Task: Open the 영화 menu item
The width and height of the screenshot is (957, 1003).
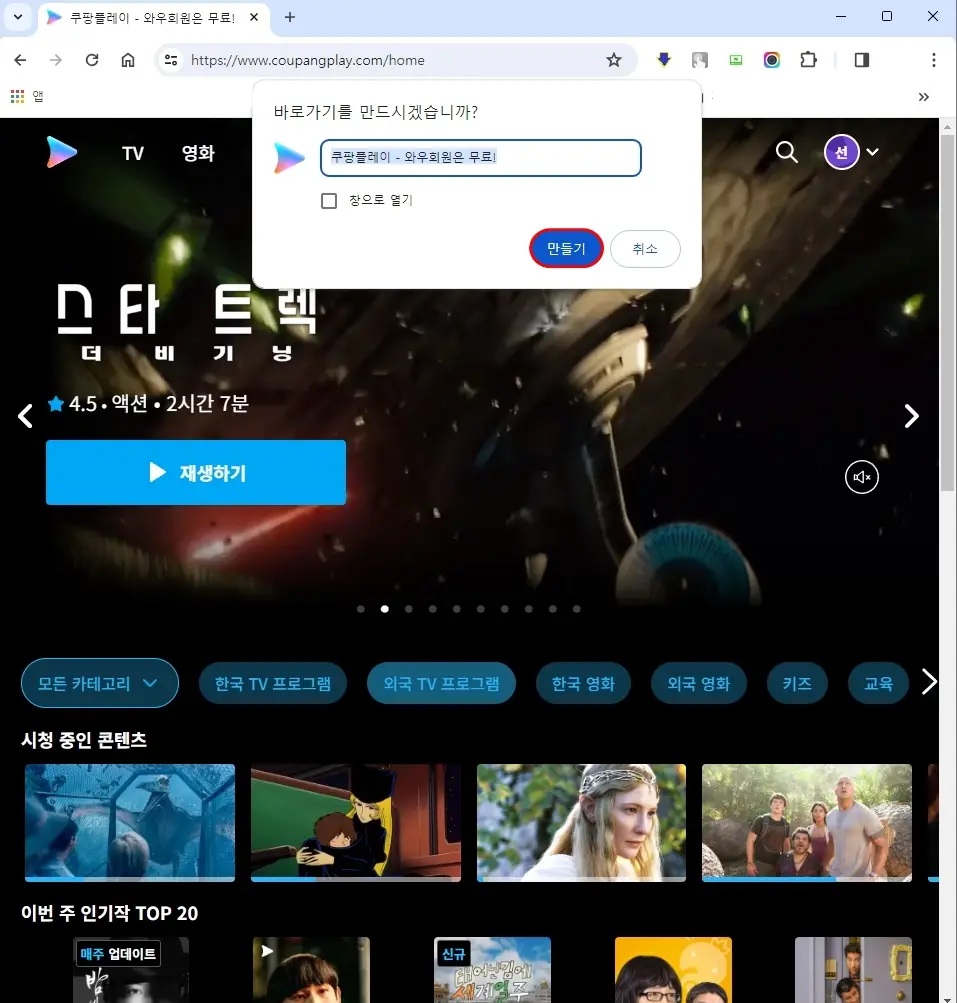Action: [x=197, y=153]
